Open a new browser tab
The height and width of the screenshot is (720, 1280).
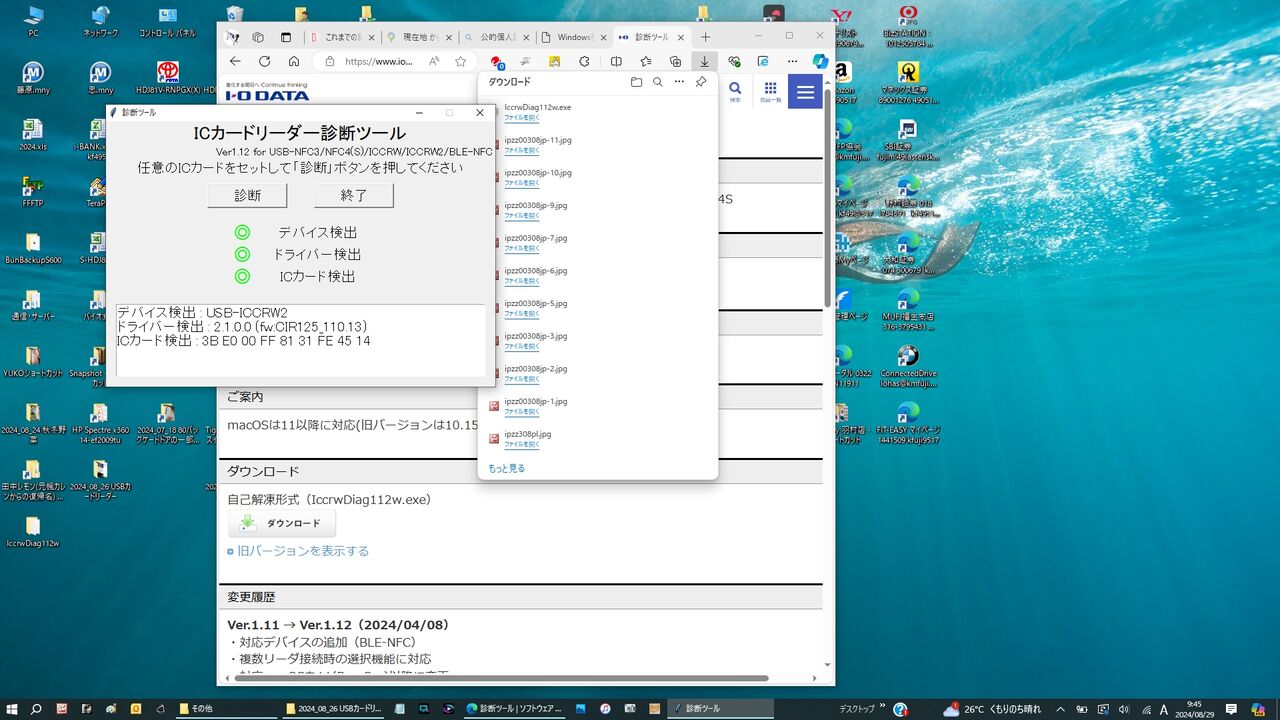(x=705, y=37)
